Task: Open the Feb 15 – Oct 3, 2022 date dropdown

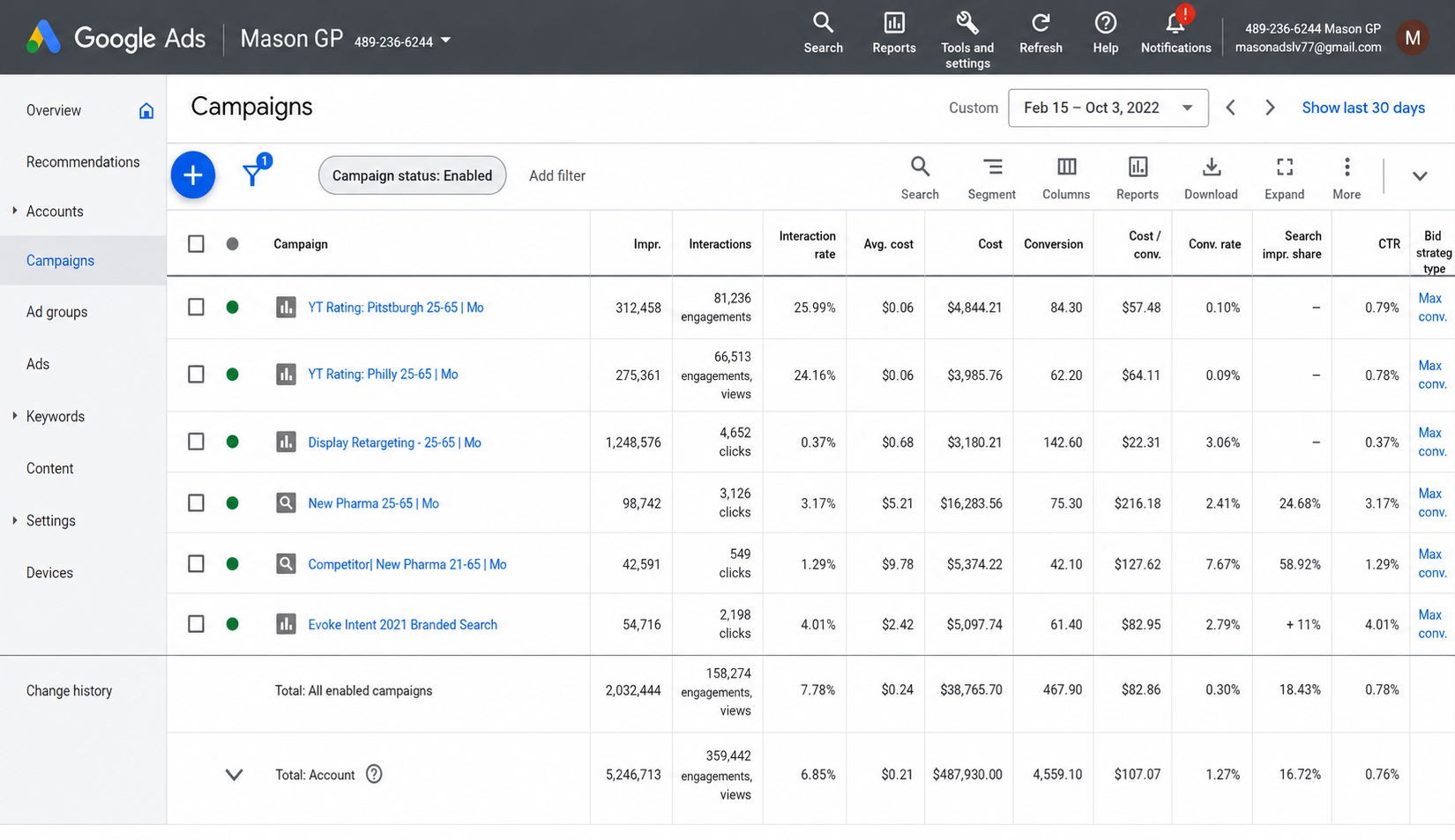Action: click(x=1108, y=108)
